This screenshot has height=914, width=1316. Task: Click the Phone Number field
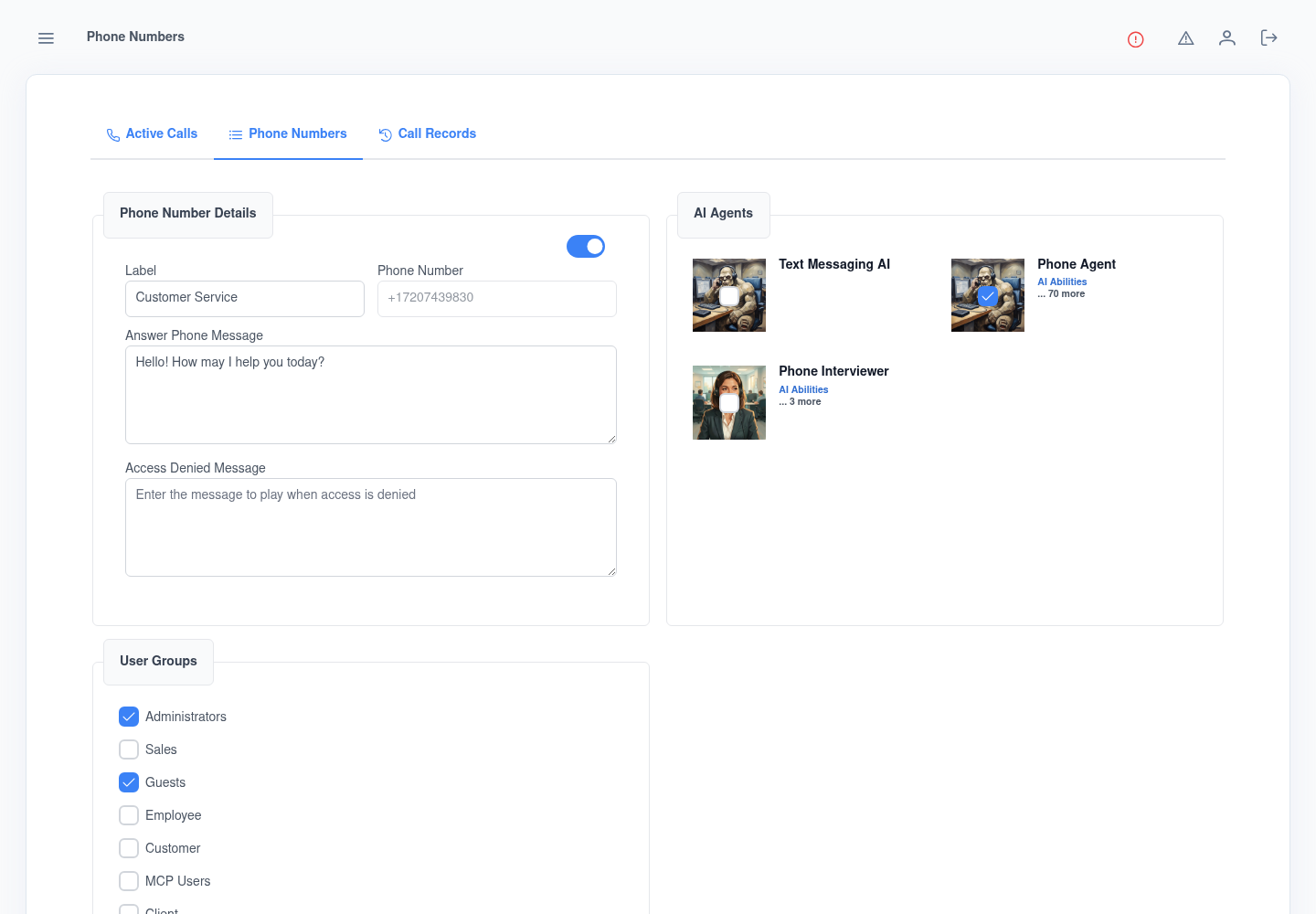point(497,299)
